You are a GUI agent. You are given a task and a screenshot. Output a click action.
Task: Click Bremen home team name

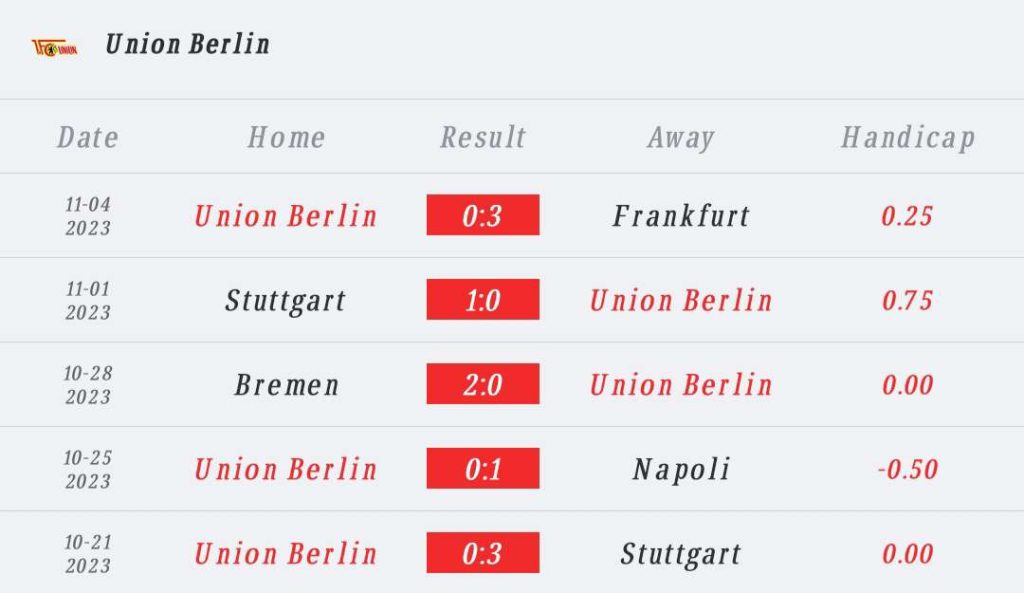[x=287, y=385]
